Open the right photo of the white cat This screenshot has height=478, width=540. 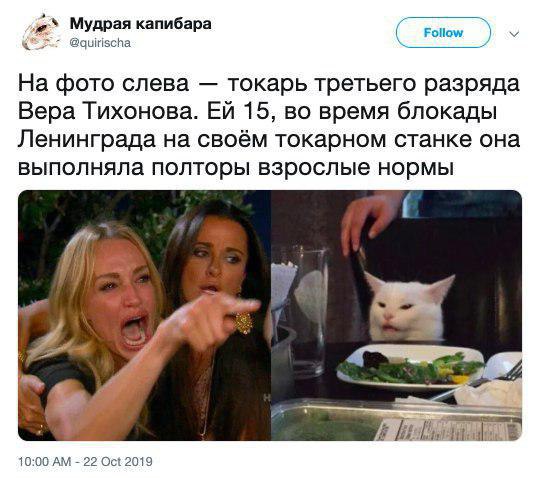[x=396, y=315]
